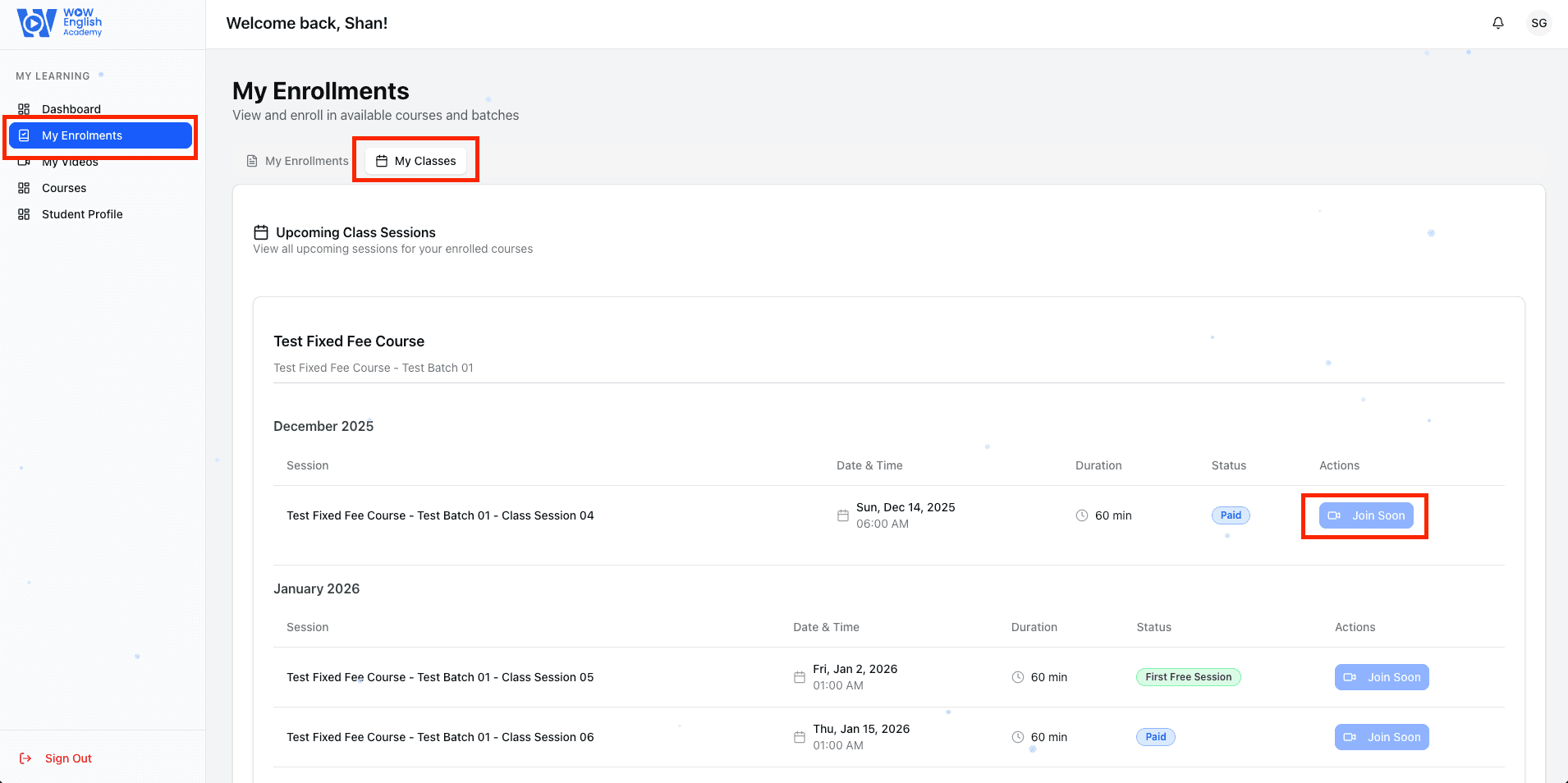1568x783 pixels.
Task: Select the My Classes tab
Action: click(x=416, y=161)
